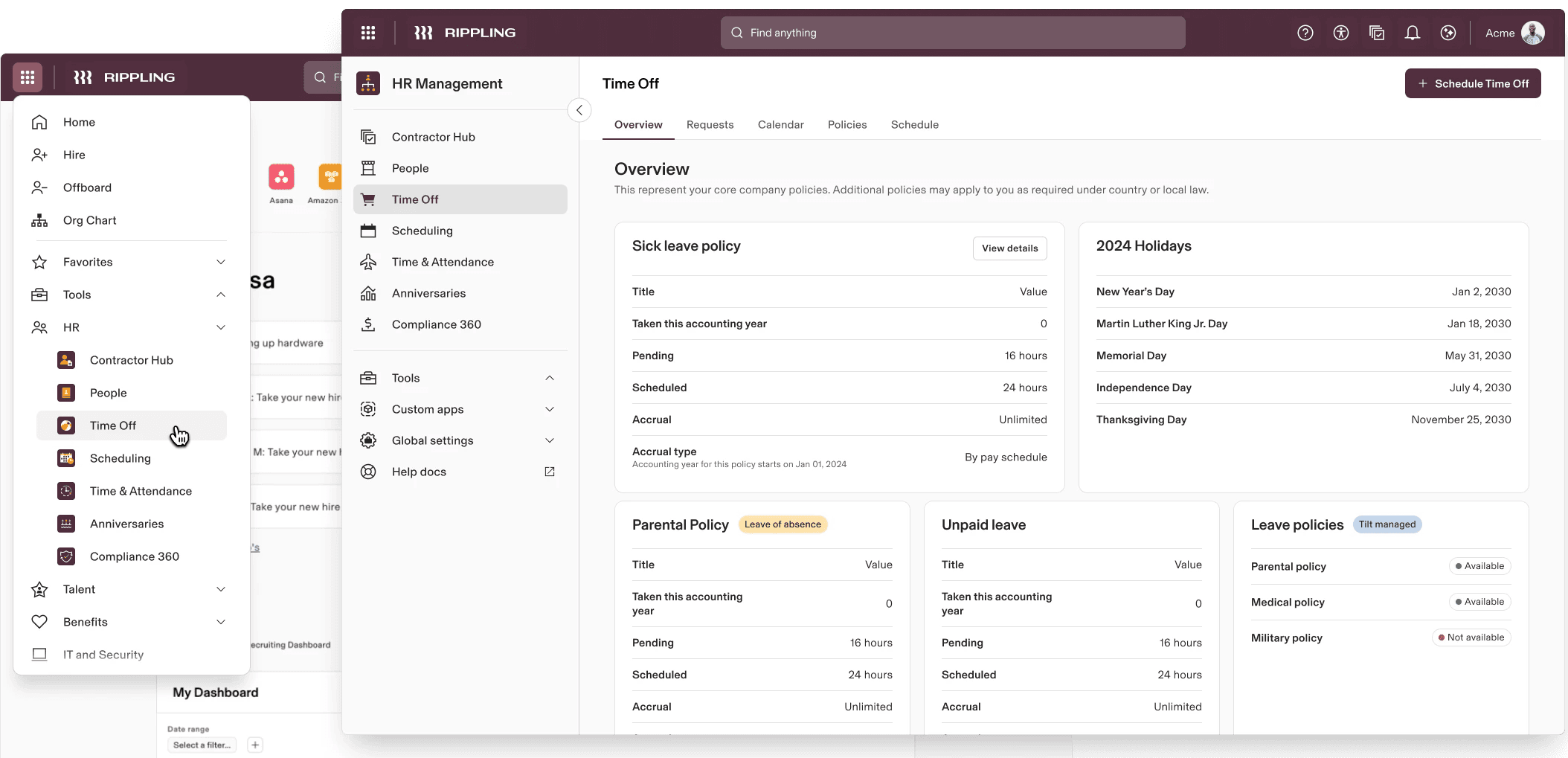Image resolution: width=1568 pixels, height=758 pixels.
Task: Click the Compliance 360 shield icon in left menu
Action: 66,556
